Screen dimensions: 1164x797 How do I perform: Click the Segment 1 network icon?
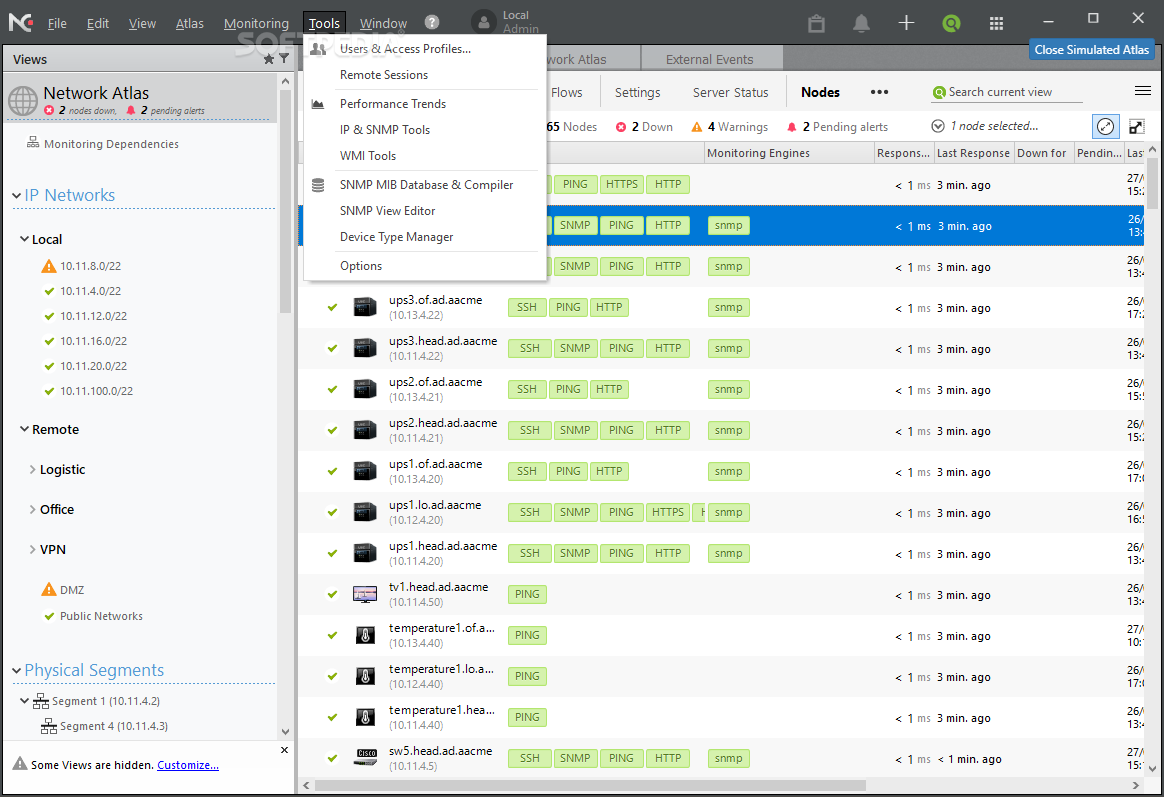[41, 701]
